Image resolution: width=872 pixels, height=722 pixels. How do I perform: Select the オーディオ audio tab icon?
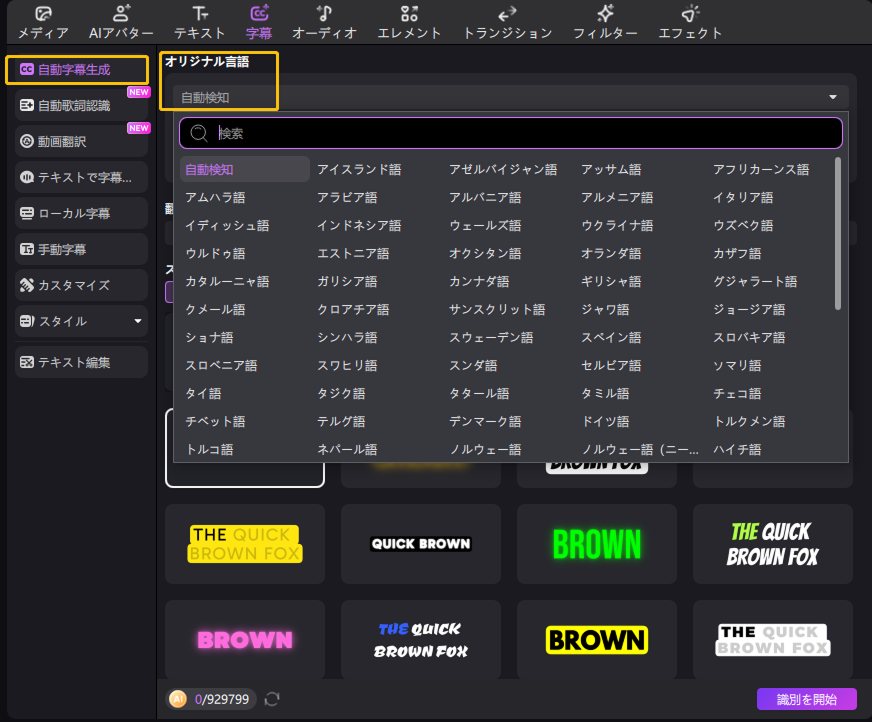324,14
